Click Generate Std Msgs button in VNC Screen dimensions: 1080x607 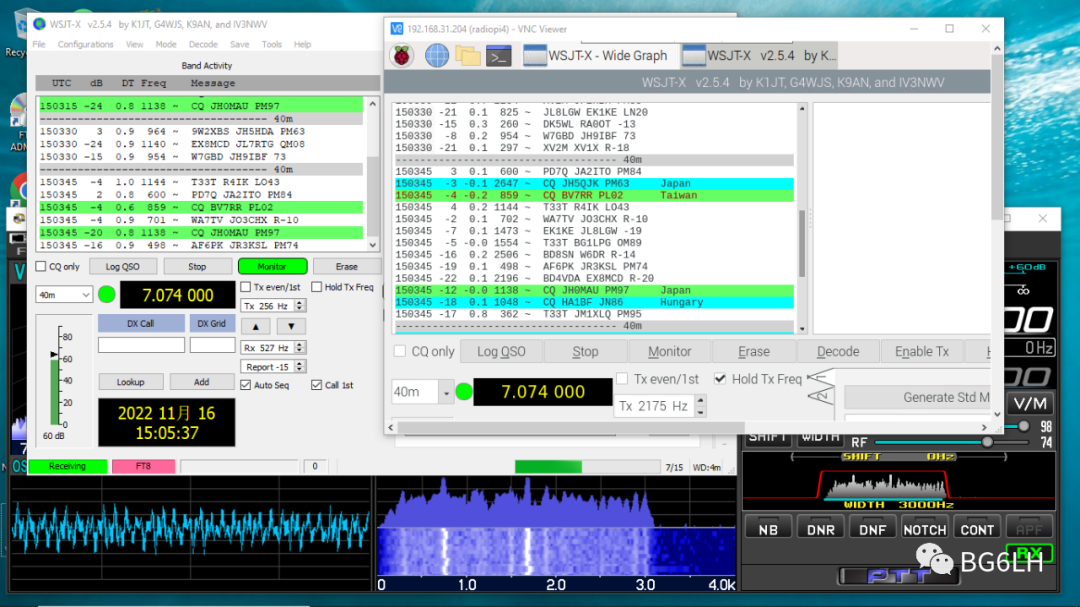pyautogui.click(x=917, y=398)
